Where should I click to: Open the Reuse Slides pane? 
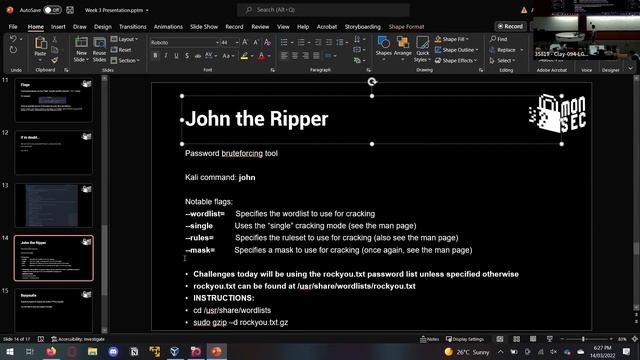[99, 49]
